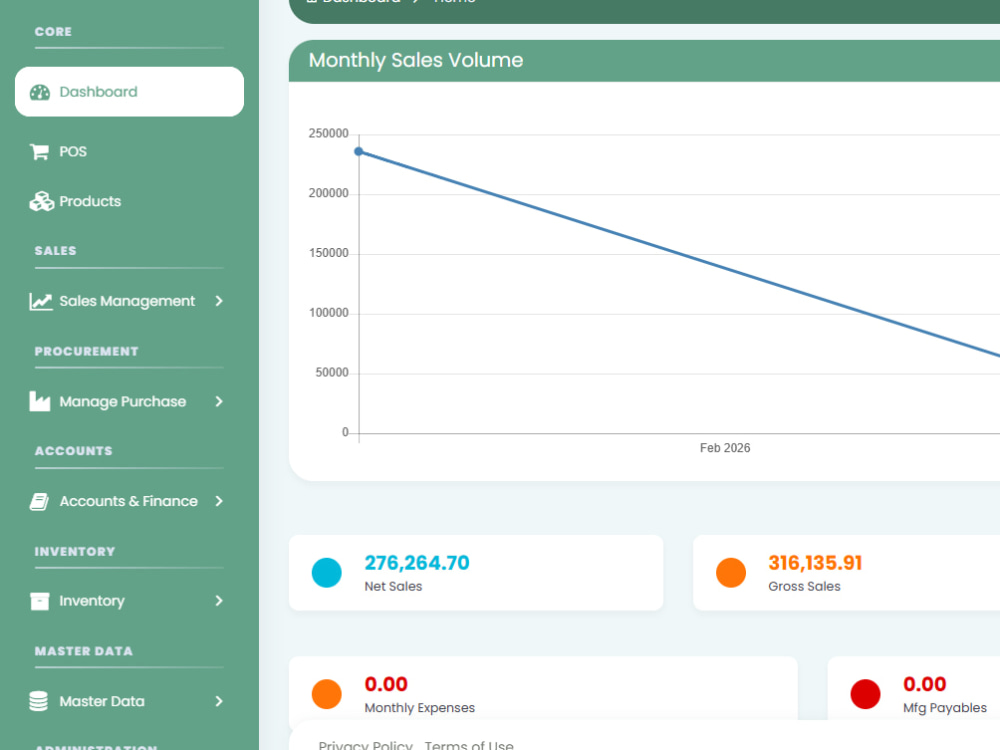Viewport: 1000px width, 750px height.
Task: Click the Products boxes icon
Action: [x=41, y=202]
